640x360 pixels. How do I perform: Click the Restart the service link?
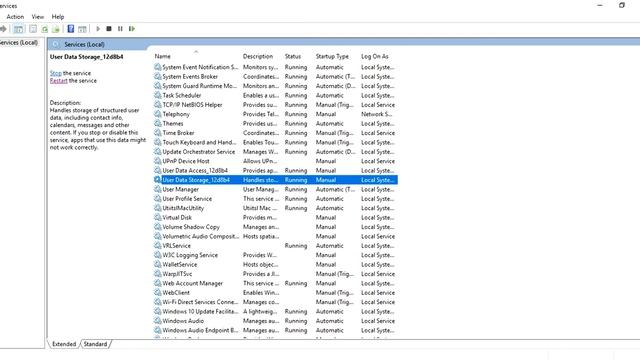tap(58, 81)
